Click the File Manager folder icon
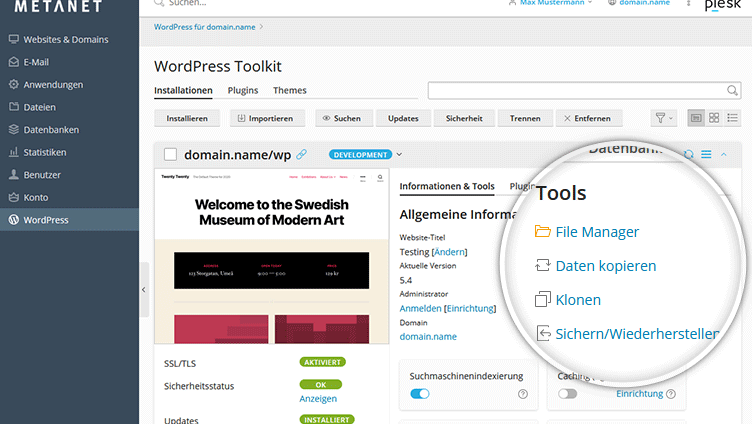Image resolution: width=752 pixels, height=424 pixels. [x=542, y=231]
